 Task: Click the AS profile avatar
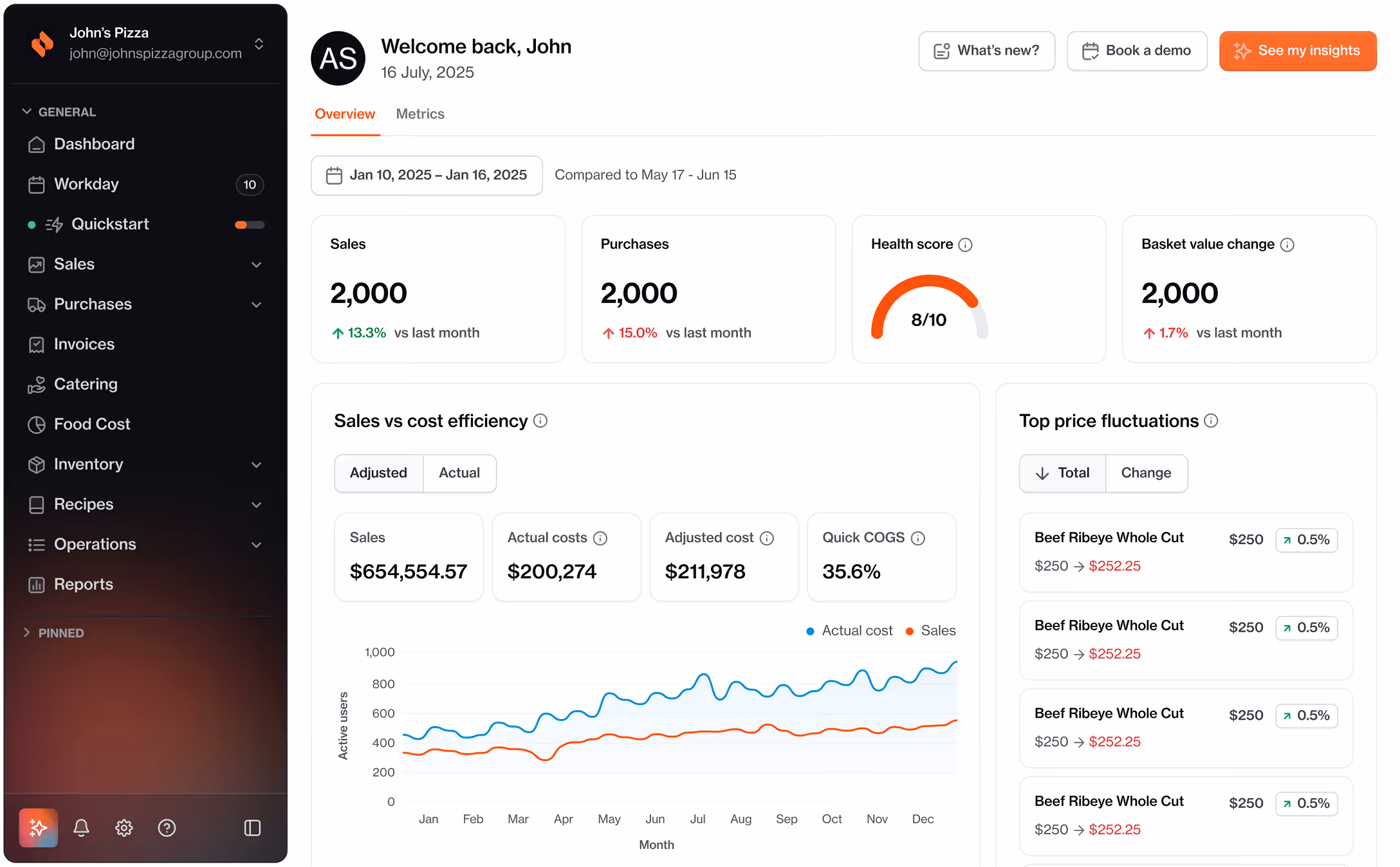(x=338, y=59)
